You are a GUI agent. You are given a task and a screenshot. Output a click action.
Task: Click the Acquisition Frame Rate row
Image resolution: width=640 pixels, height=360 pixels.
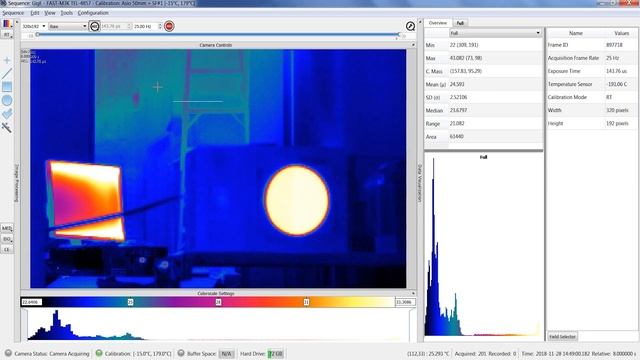(x=591, y=58)
